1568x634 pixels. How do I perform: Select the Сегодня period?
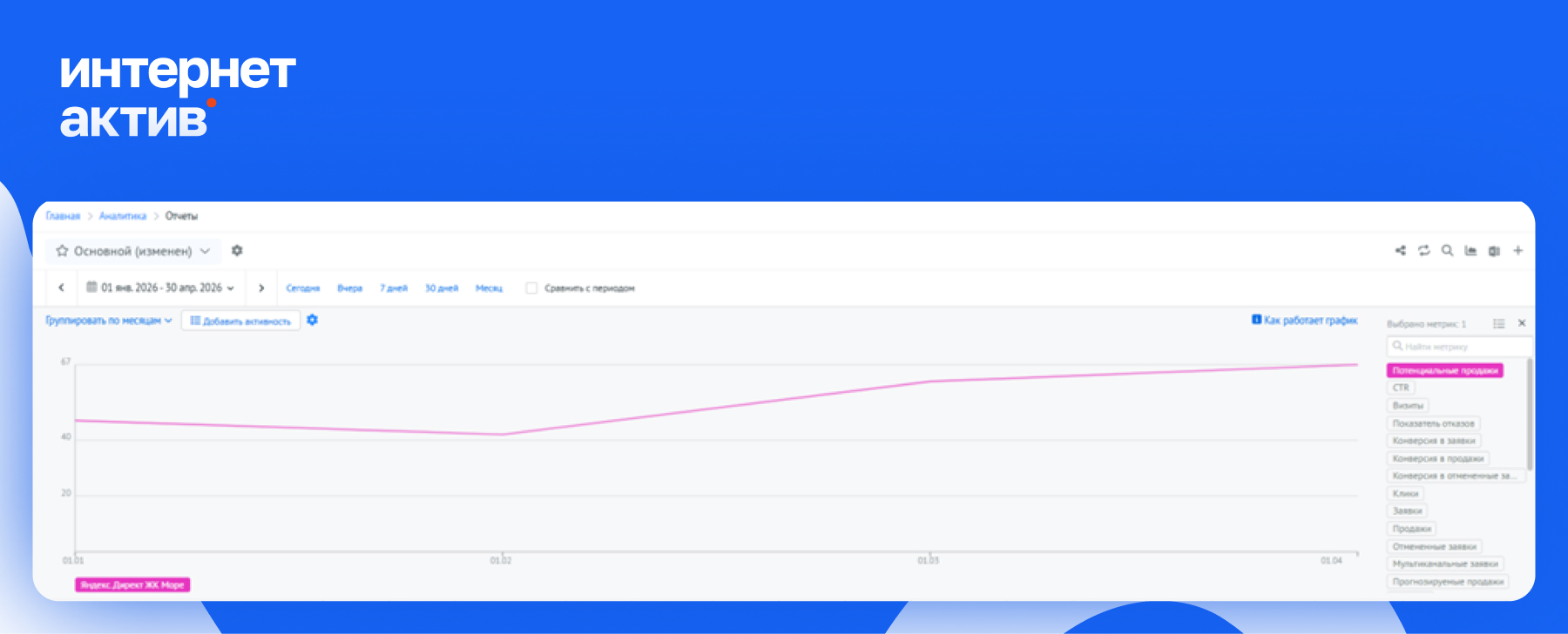[303, 288]
